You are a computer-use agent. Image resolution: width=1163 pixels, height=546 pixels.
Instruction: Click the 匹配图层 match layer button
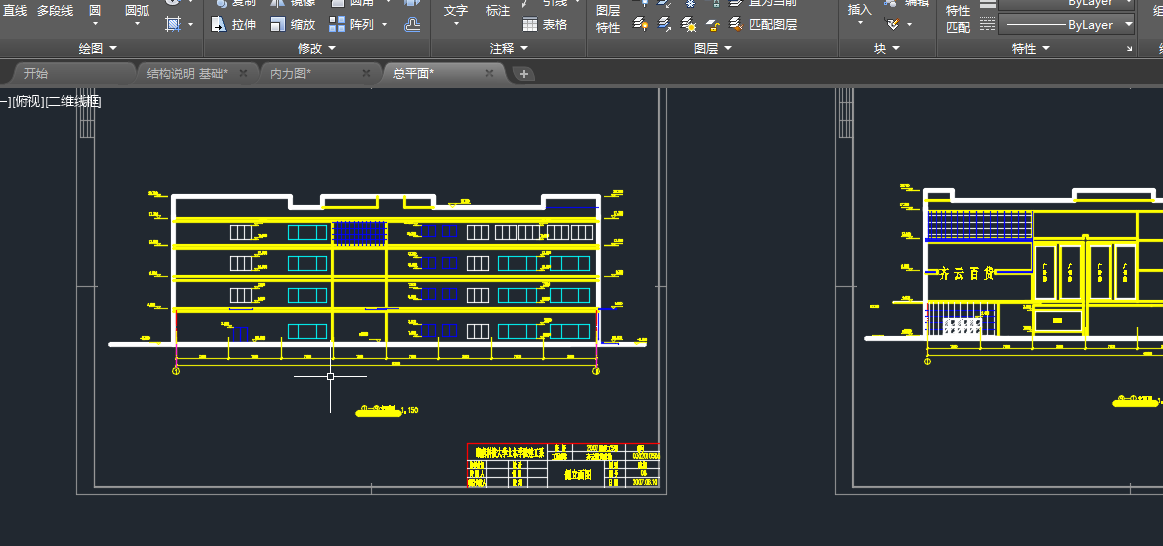(763, 24)
